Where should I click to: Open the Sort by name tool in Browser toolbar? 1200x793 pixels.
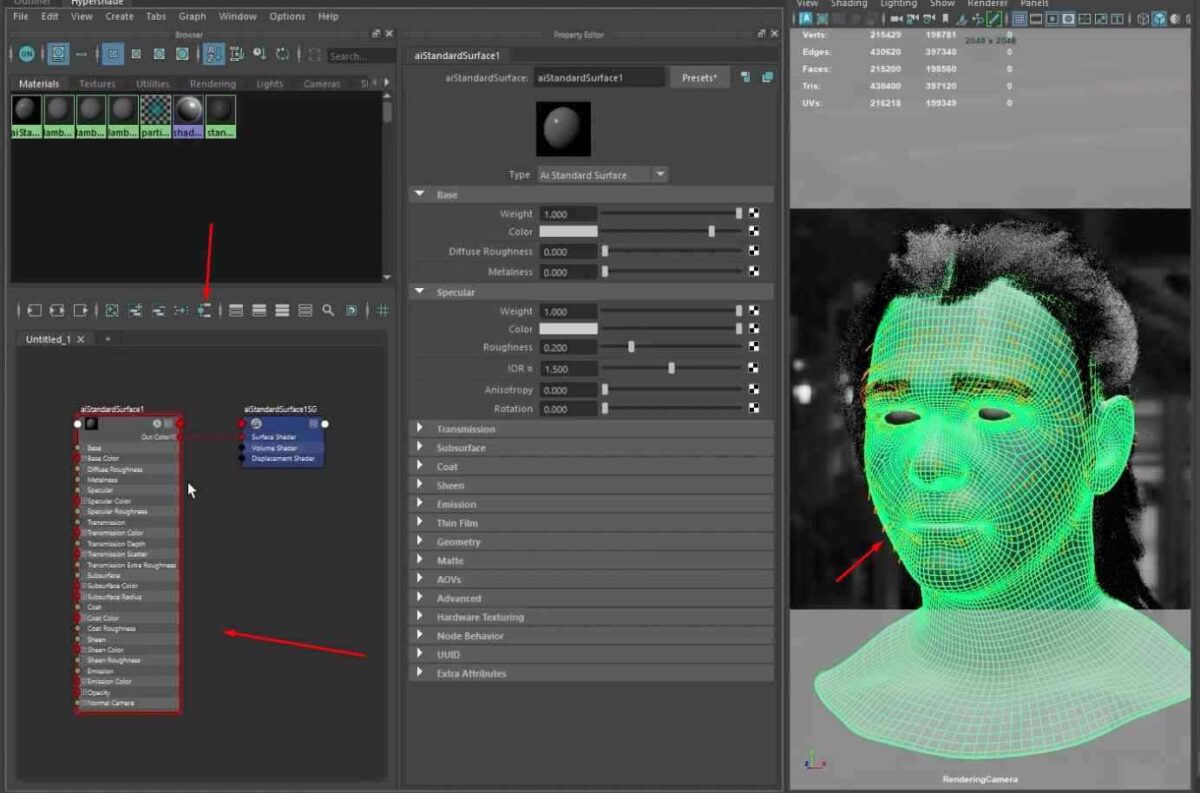point(213,54)
